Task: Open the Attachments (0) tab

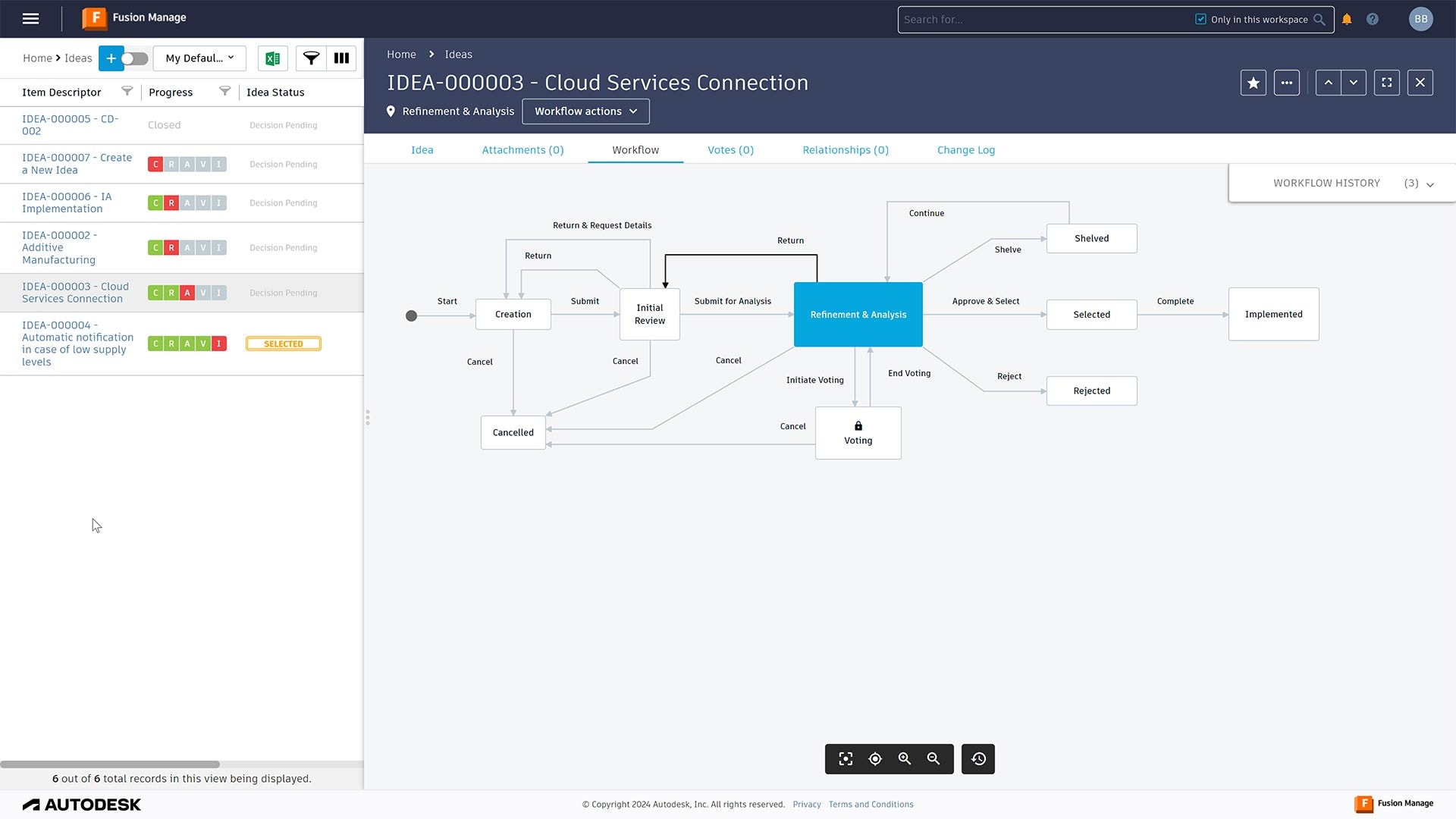Action: point(523,150)
